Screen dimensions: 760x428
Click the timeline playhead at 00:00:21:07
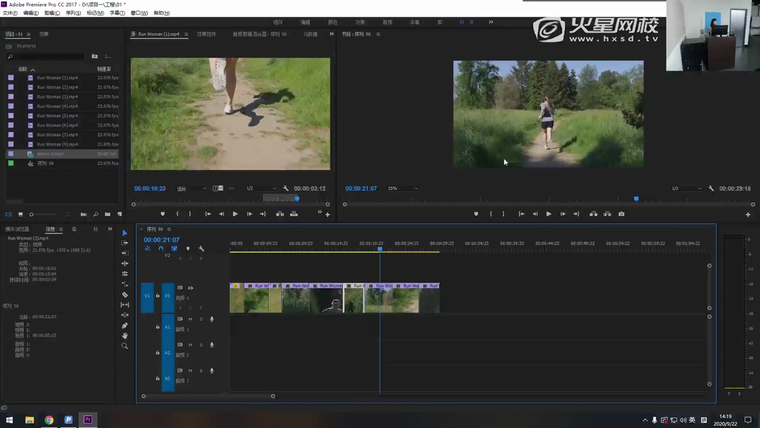pyautogui.click(x=380, y=249)
